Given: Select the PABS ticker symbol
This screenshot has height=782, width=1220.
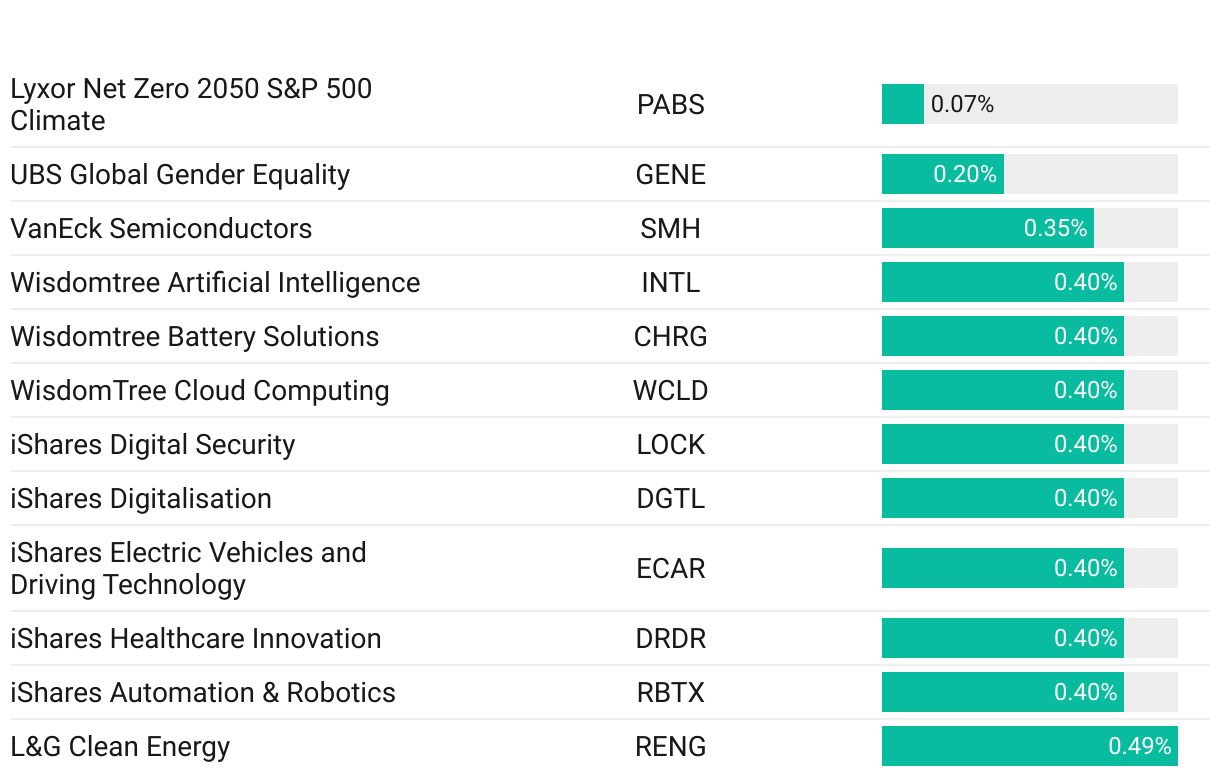Looking at the screenshot, I should pyautogui.click(x=670, y=104).
